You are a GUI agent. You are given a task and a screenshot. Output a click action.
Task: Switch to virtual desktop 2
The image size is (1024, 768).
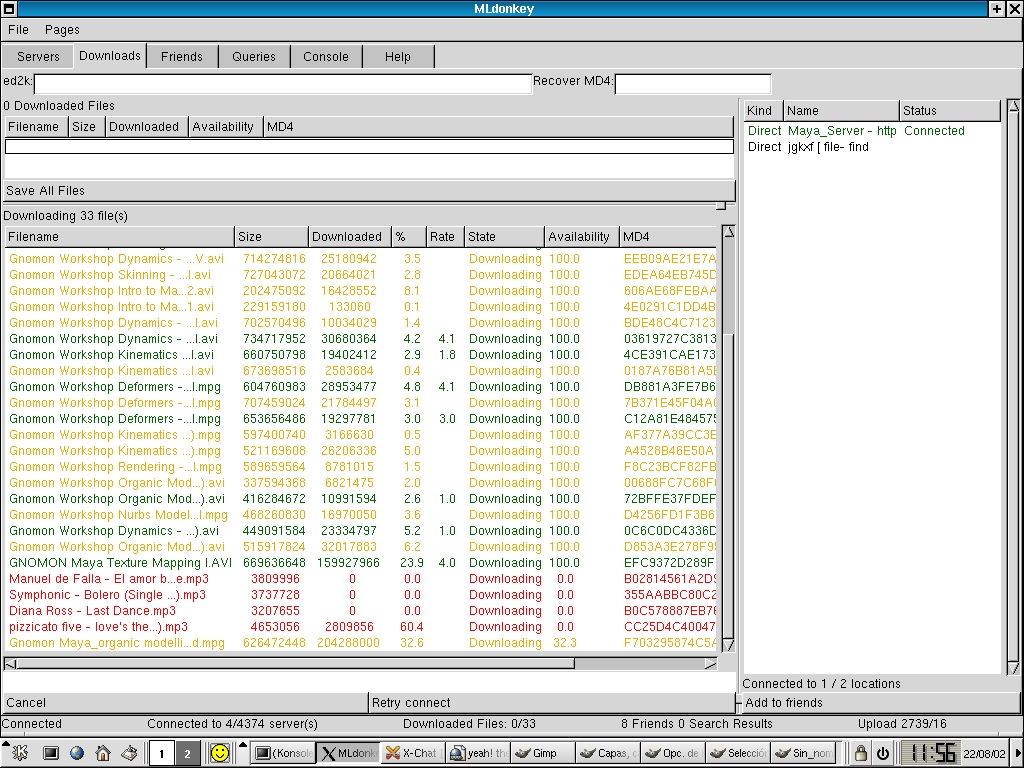tap(187, 754)
